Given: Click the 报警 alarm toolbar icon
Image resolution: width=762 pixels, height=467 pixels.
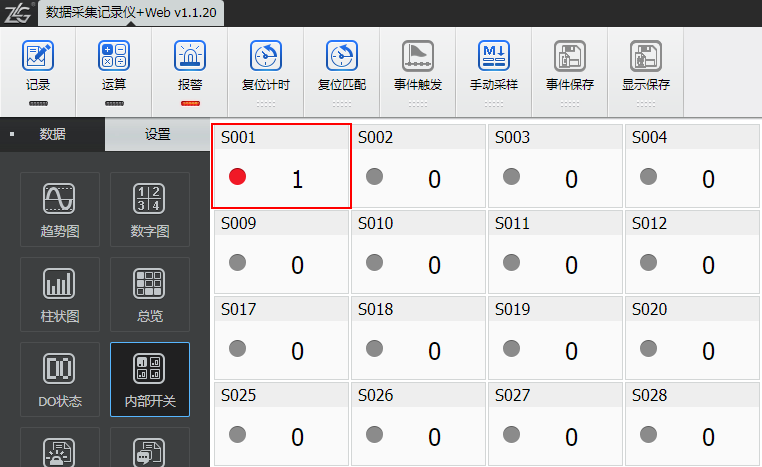Looking at the screenshot, I should pos(190,56).
